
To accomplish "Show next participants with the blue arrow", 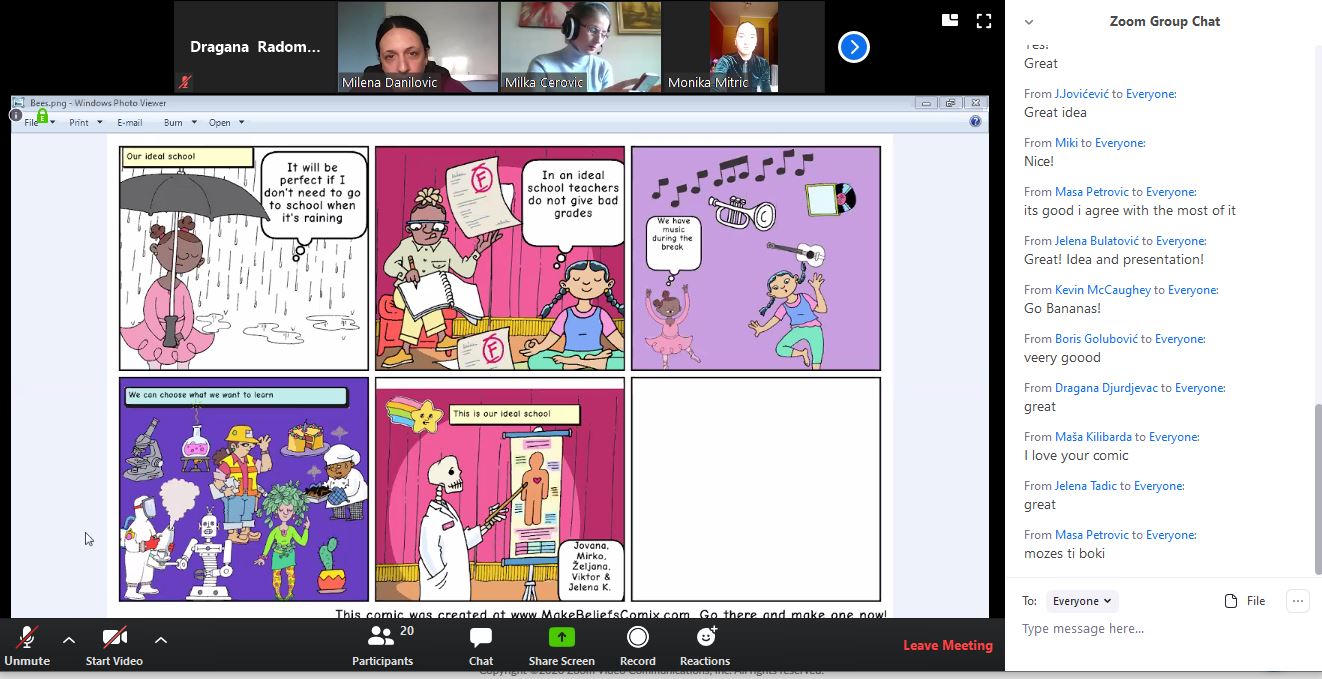I will click(x=853, y=47).
